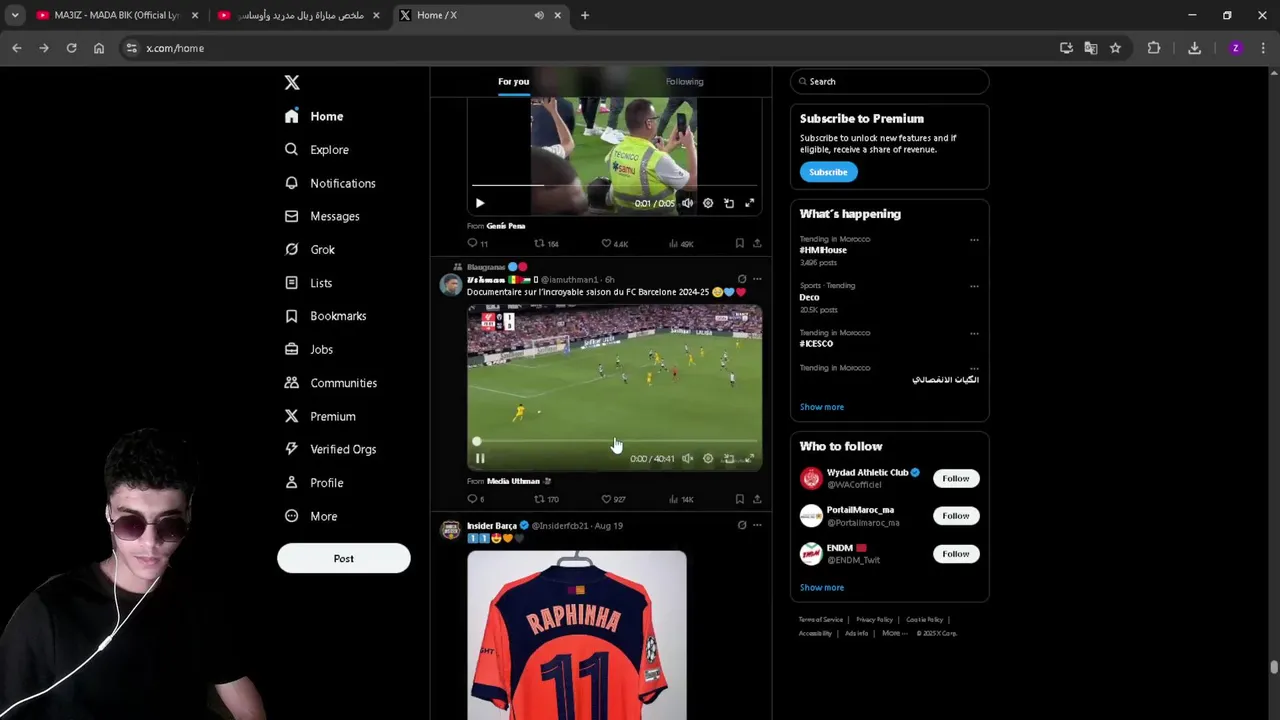1280x720 pixels.
Task: Repost the Uthman post with 170 reposts
Action: [x=546, y=499]
